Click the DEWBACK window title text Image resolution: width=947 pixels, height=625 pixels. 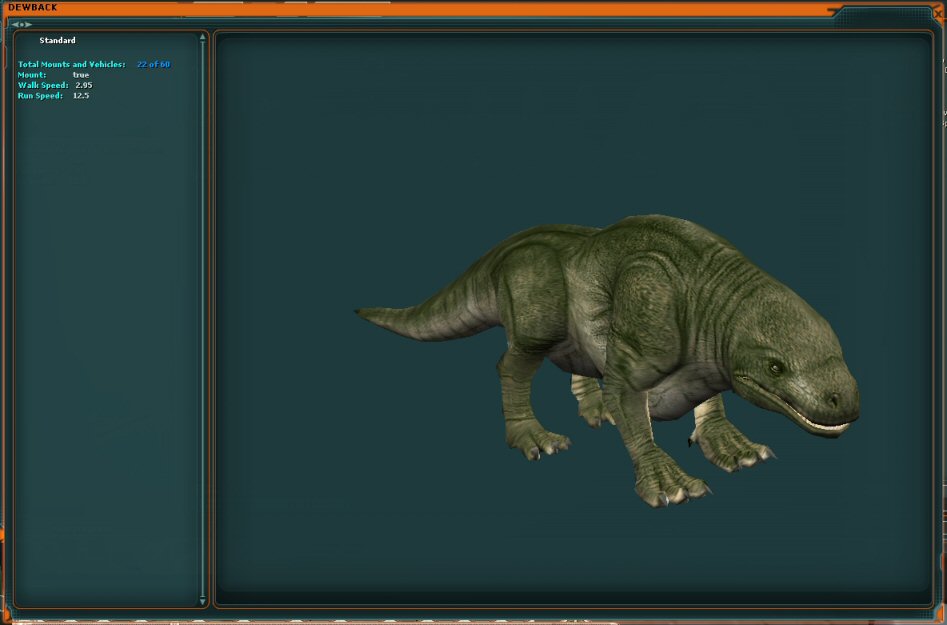pyautogui.click(x=33, y=8)
